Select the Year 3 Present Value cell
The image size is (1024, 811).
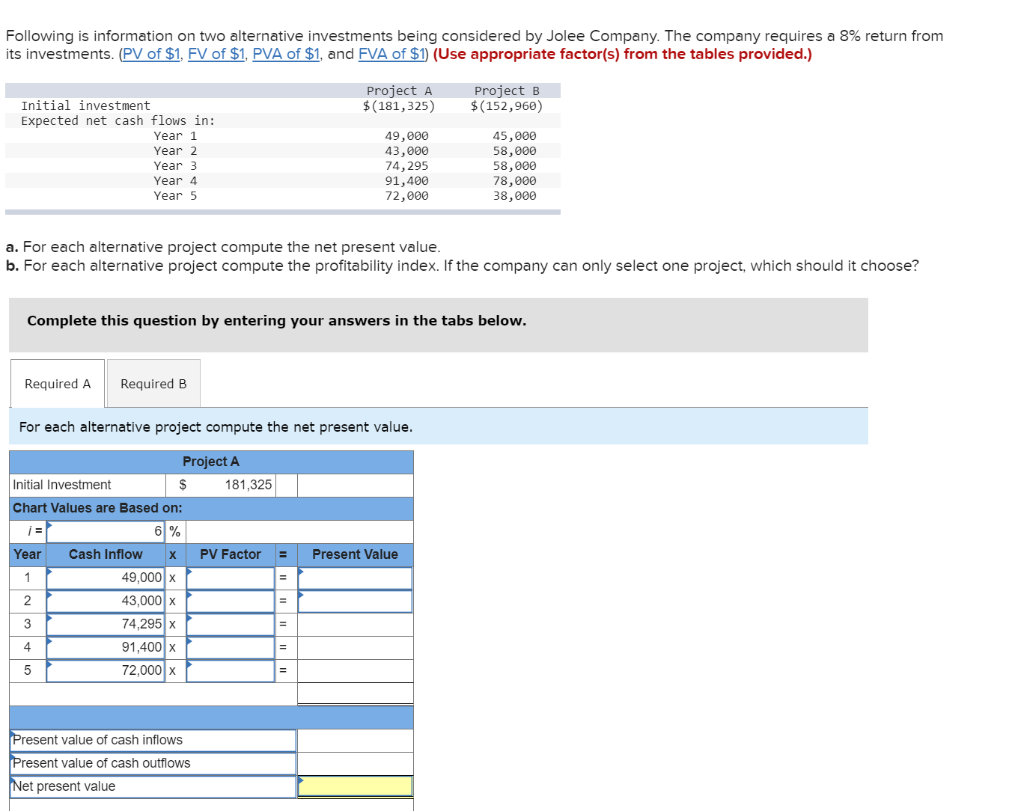355,624
